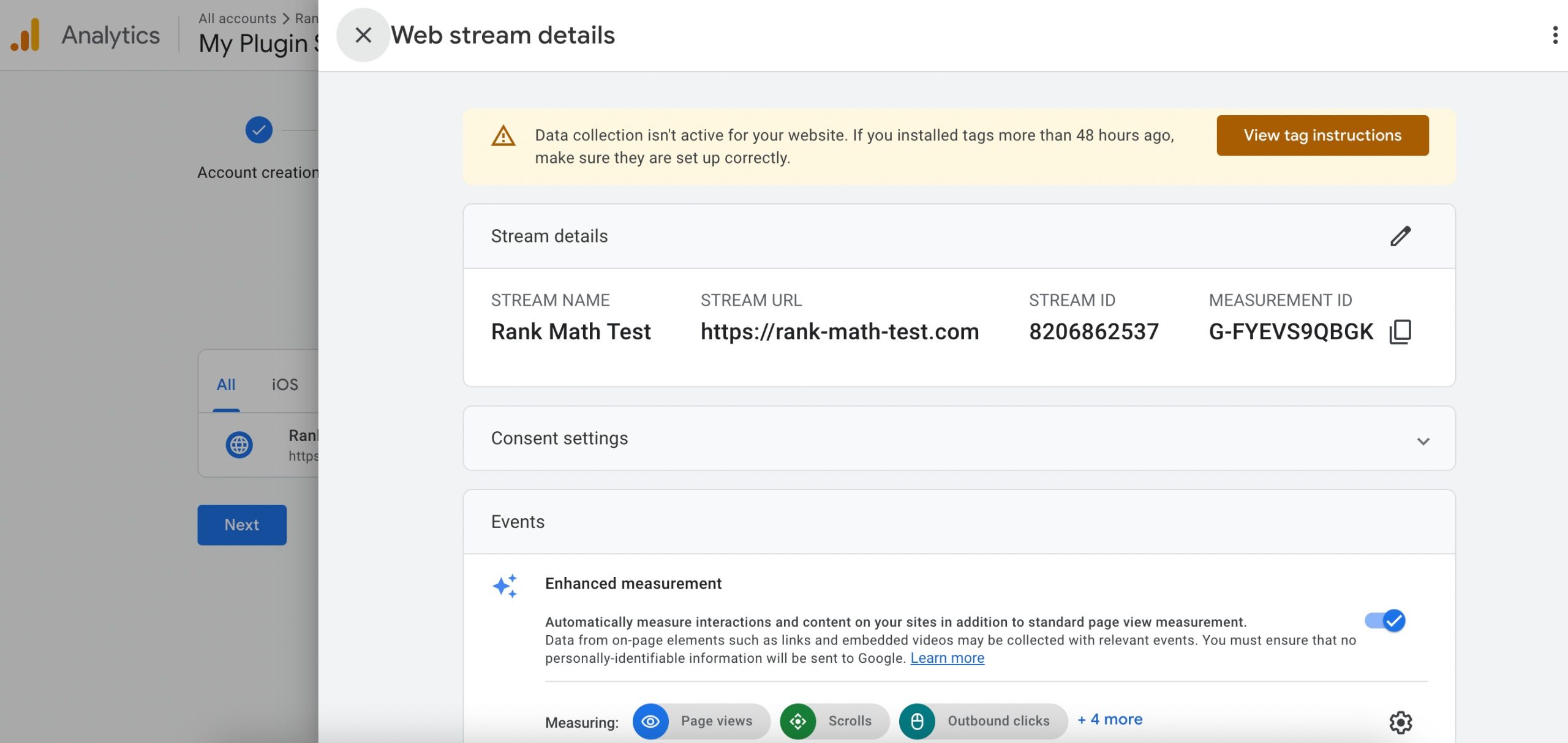Open the Learn more link
The width and height of the screenshot is (1568, 743).
(x=947, y=658)
